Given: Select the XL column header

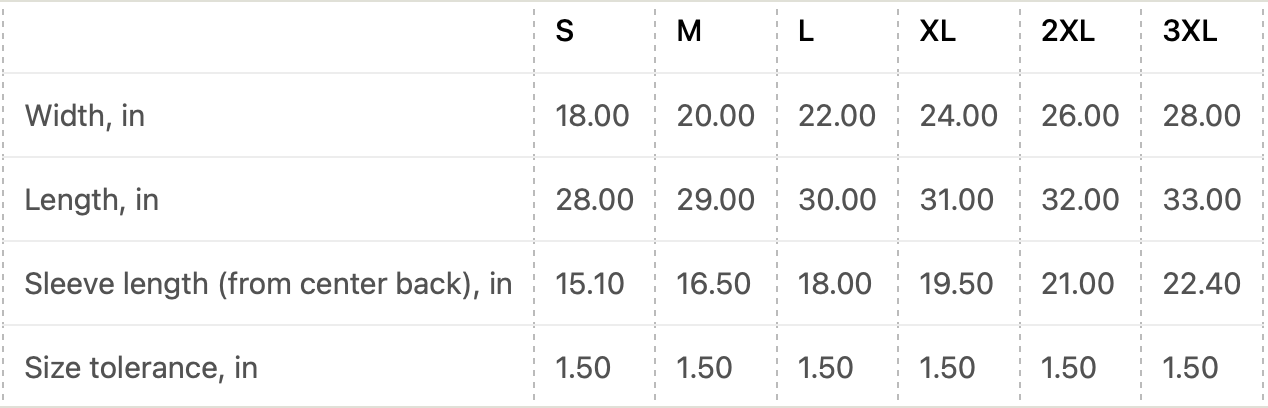Looking at the screenshot, I should pos(938,32).
